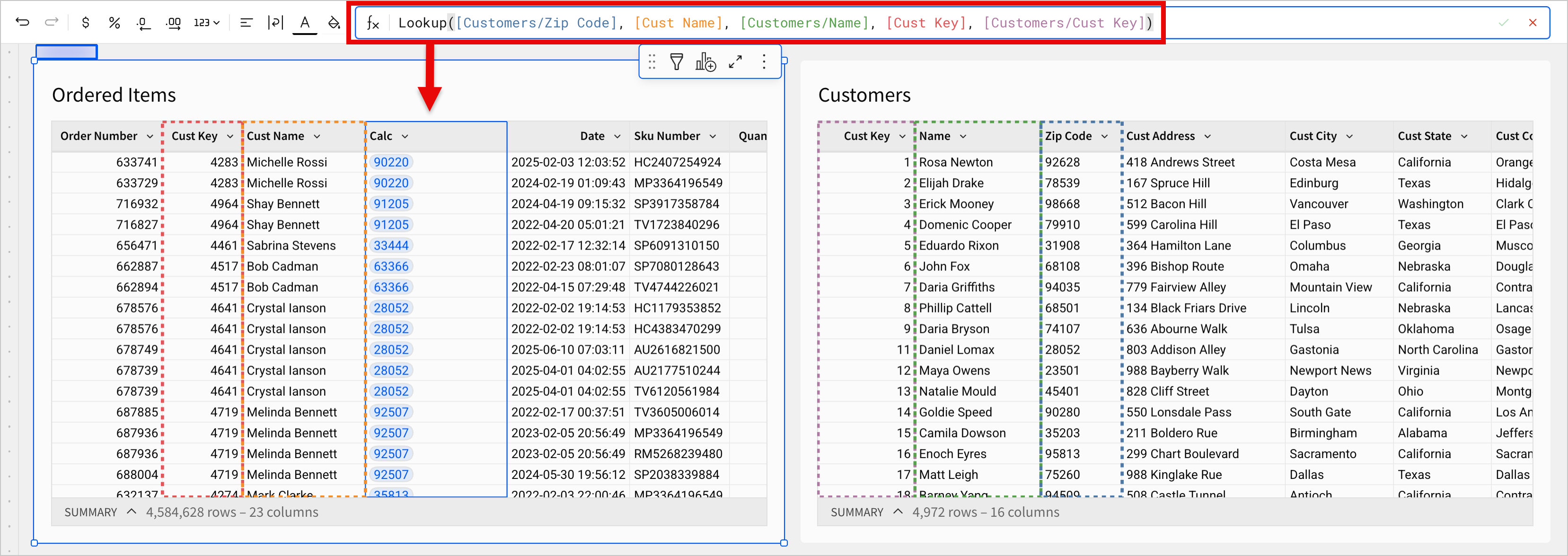Click the redo arrow icon
This screenshot has width=1568, height=556.
point(52,23)
